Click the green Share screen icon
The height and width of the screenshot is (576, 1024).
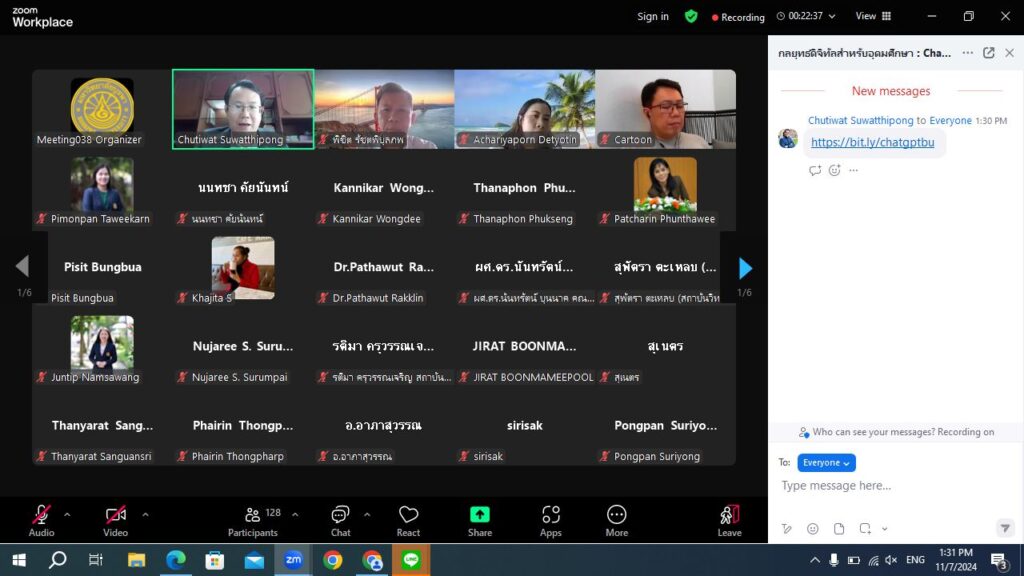480,516
